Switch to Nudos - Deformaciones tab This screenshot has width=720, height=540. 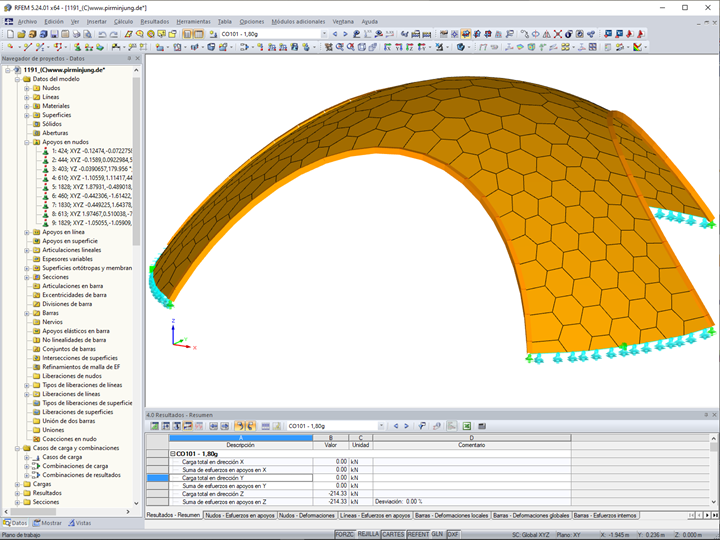[307, 516]
